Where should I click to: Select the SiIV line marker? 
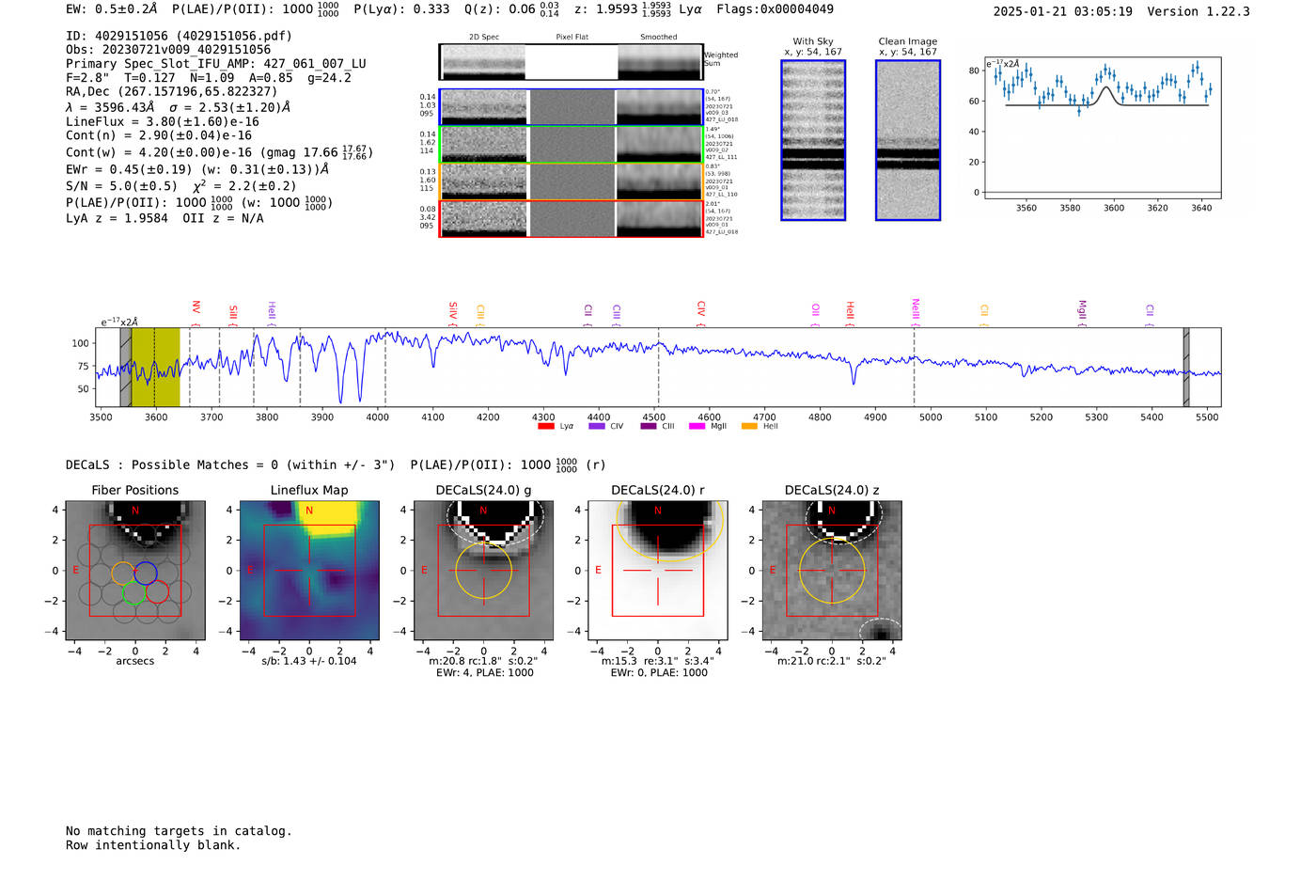[x=452, y=312]
